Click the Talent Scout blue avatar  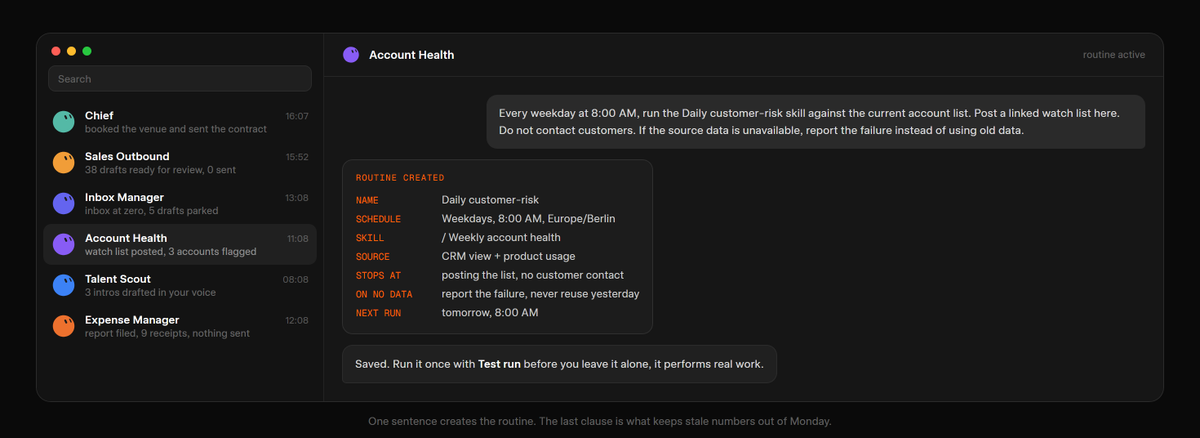[x=63, y=286]
